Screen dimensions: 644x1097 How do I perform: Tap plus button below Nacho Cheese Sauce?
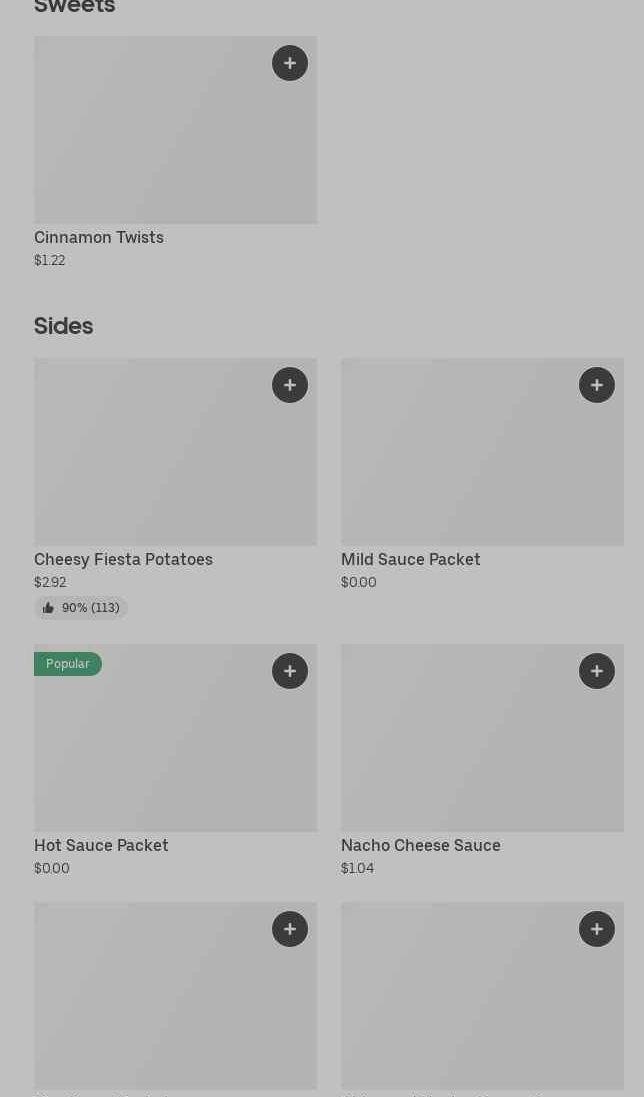tap(597, 929)
